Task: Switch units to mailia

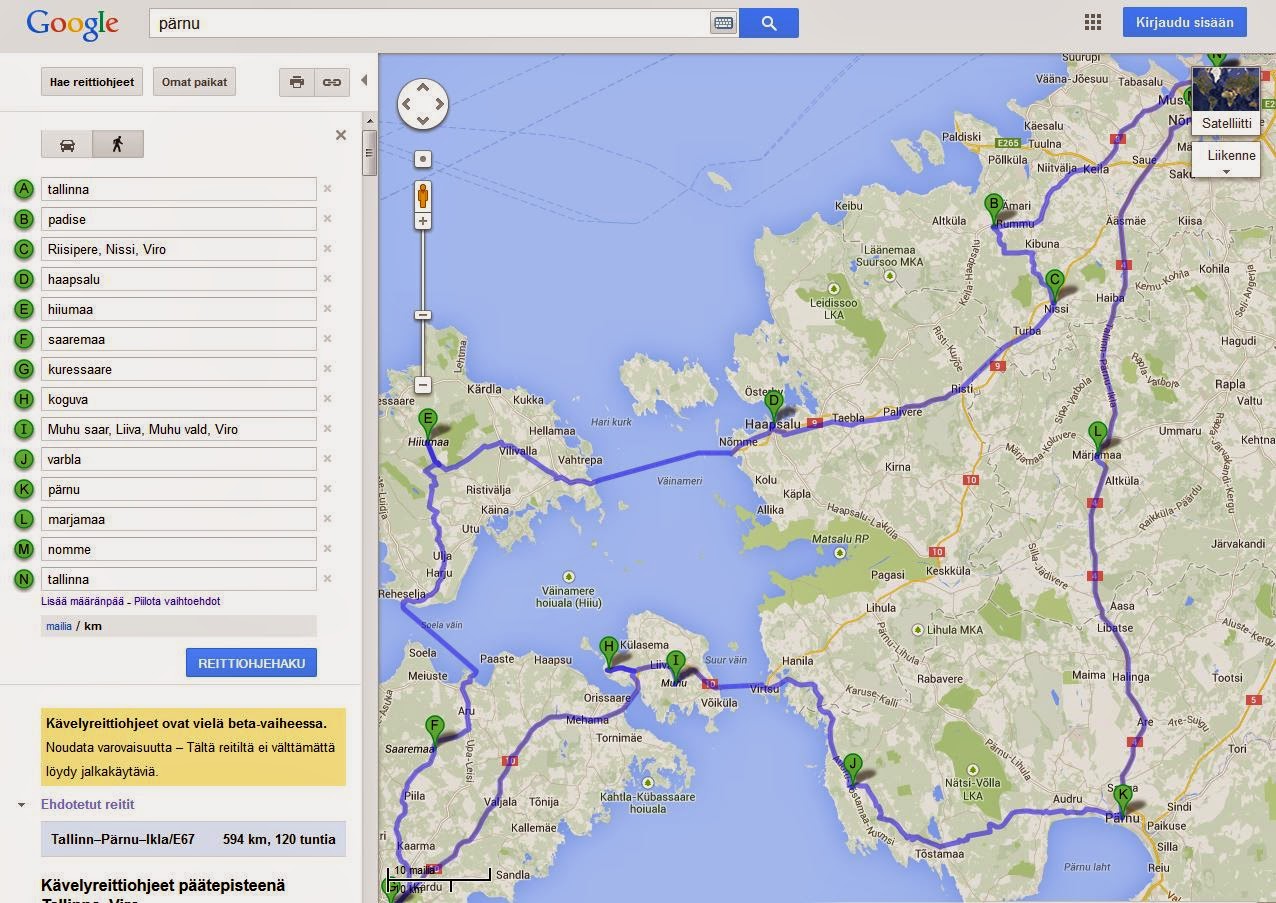Action: [59, 626]
